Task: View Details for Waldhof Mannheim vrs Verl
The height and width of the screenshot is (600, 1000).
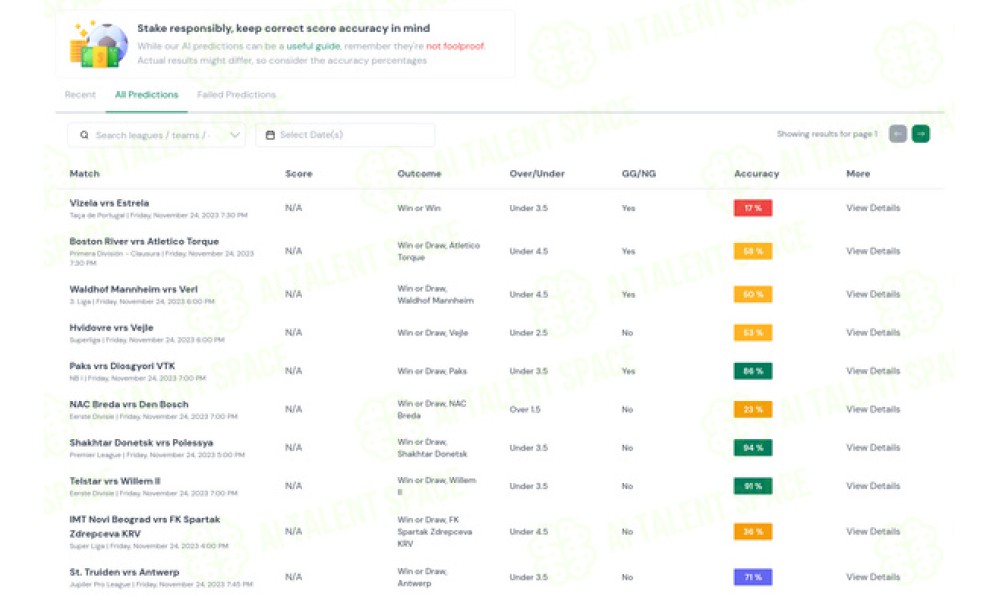Action: (873, 295)
